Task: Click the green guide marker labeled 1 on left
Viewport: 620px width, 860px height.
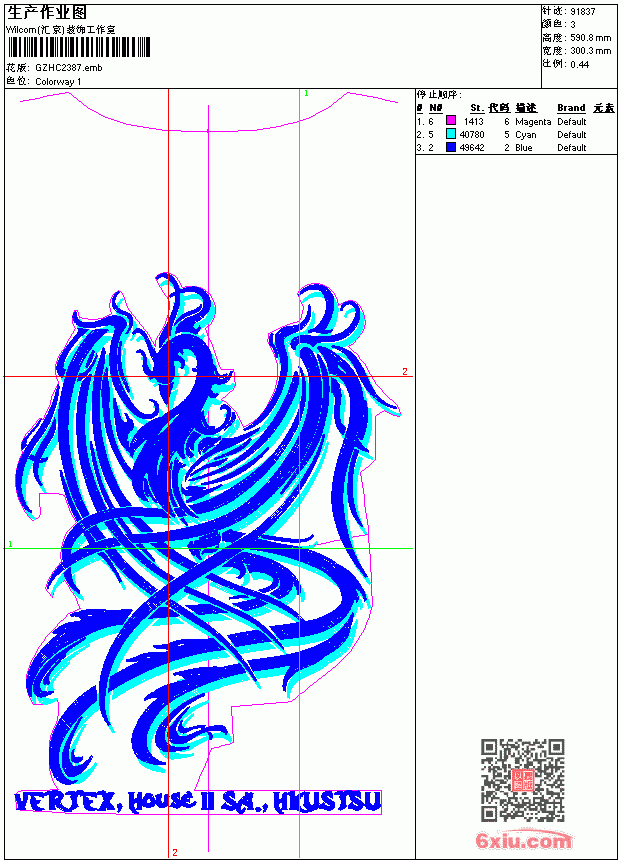Action: click(x=10, y=544)
